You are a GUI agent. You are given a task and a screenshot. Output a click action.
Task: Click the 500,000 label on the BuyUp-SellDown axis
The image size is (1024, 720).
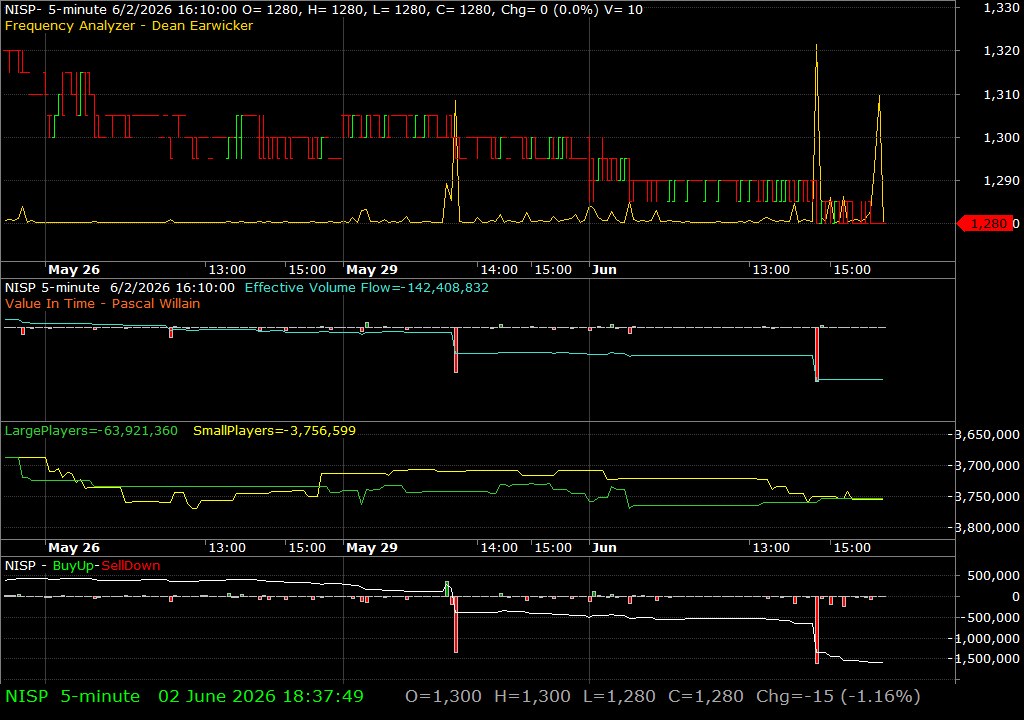click(993, 576)
